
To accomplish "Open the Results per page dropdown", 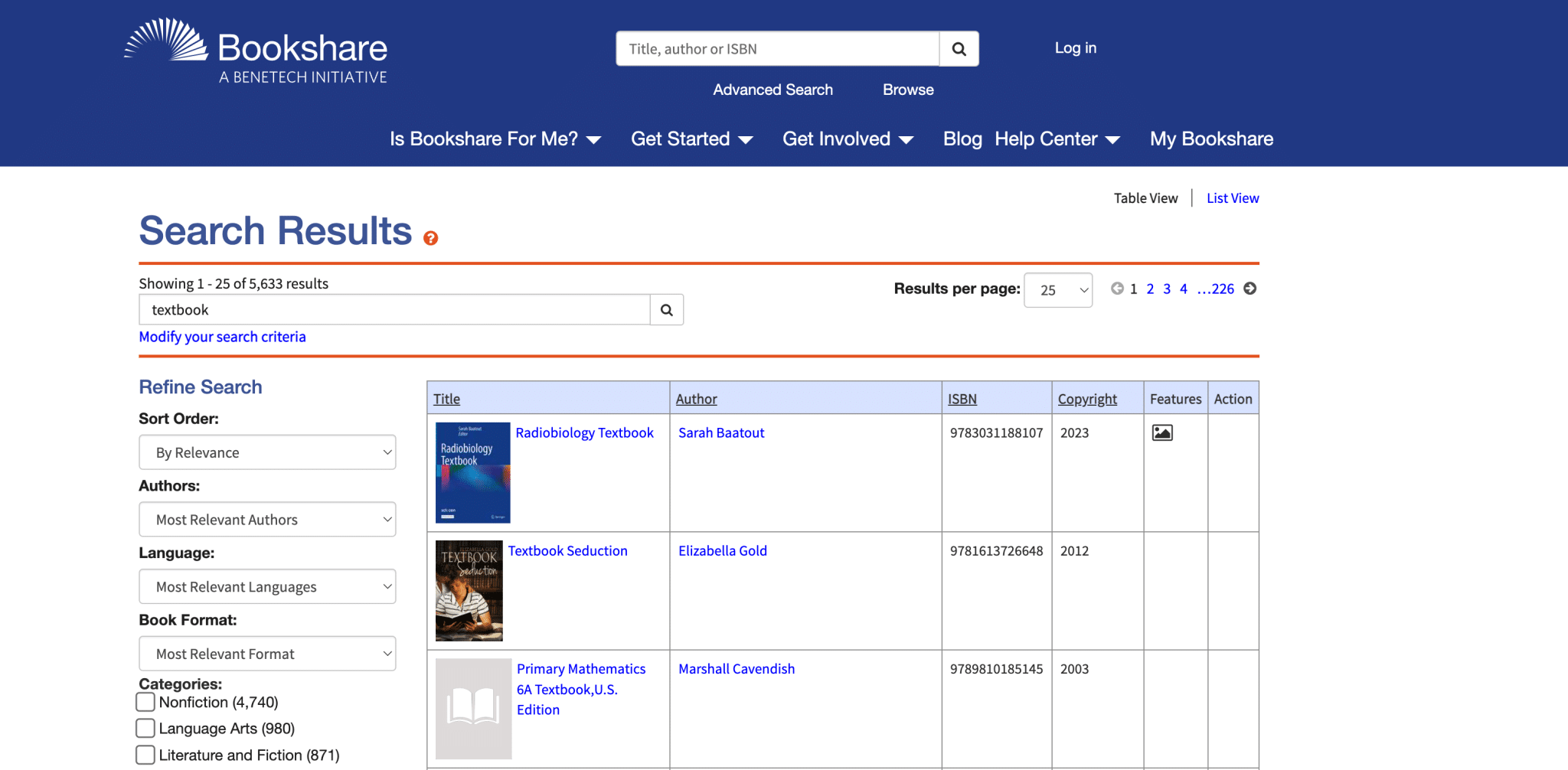I will [1058, 290].
